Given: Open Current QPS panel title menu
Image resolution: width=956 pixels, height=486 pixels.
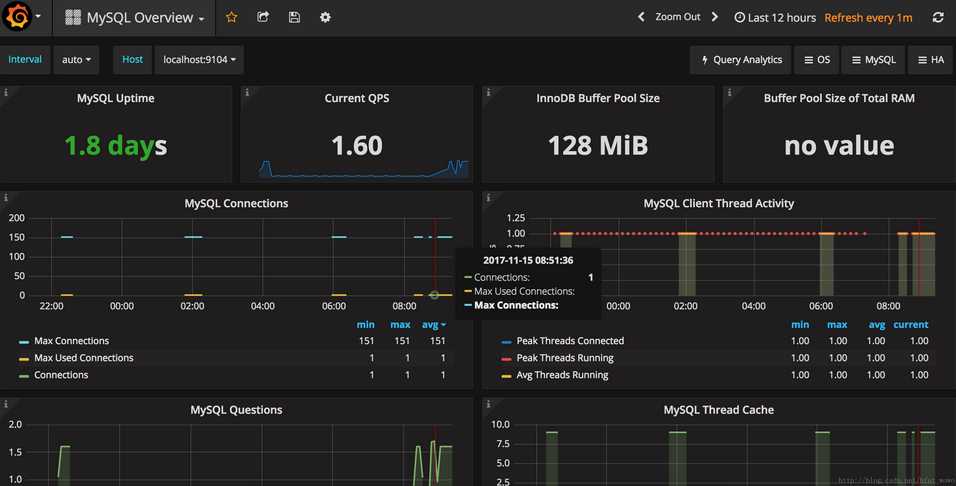Looking at the screenshot, I should 357,98.
